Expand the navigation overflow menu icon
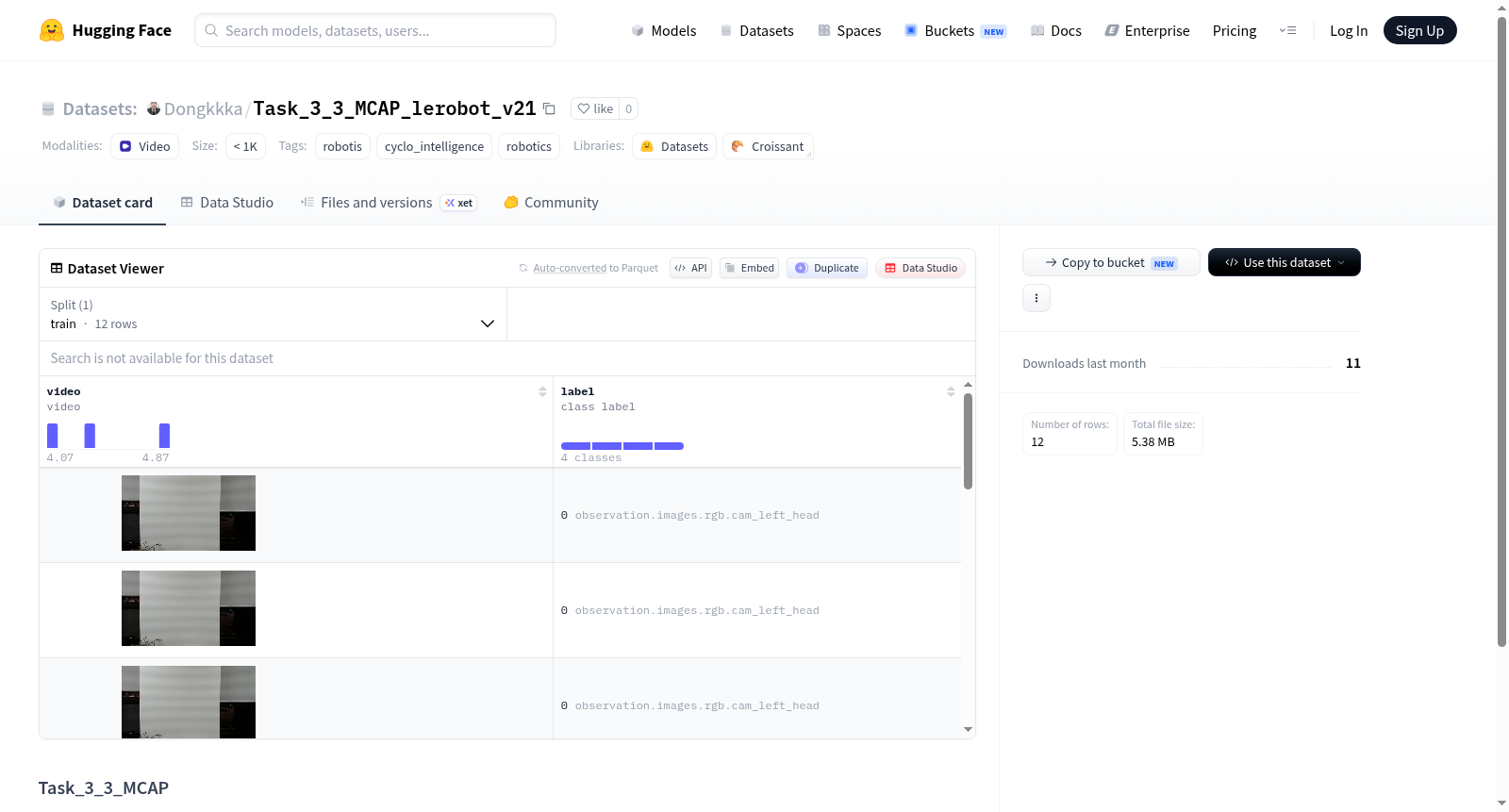This screenshot has height=812, width=1509. tap(1287, 30)
